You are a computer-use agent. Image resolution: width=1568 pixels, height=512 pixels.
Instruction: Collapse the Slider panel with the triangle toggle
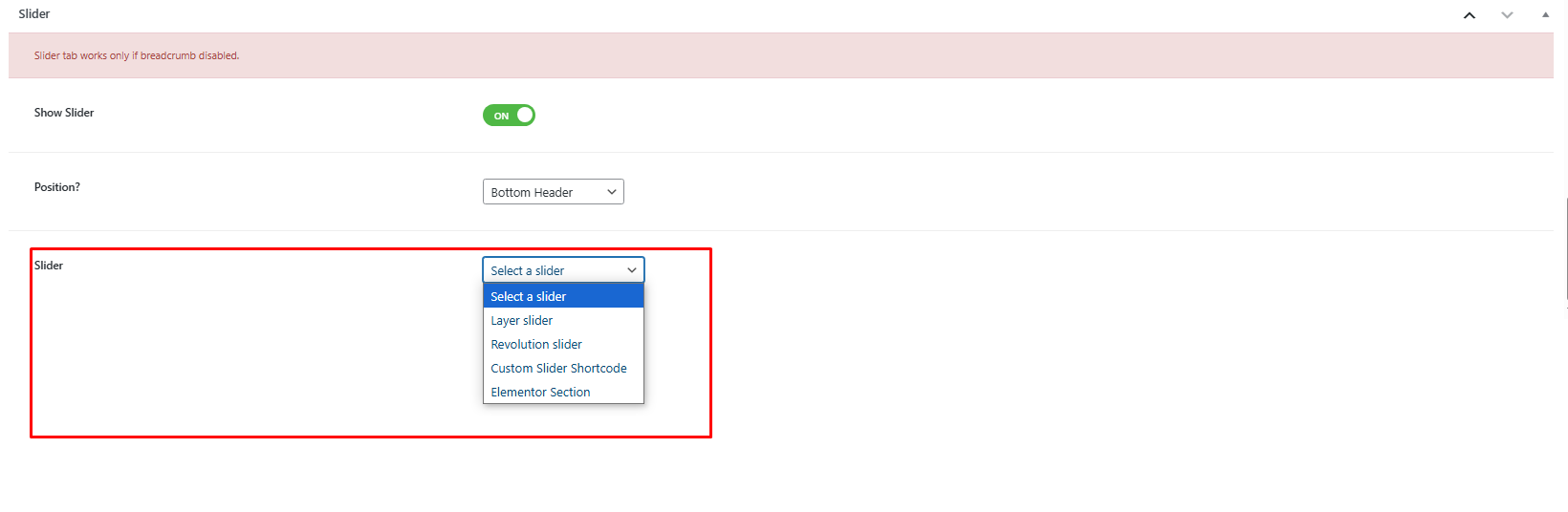(1545, 15)
